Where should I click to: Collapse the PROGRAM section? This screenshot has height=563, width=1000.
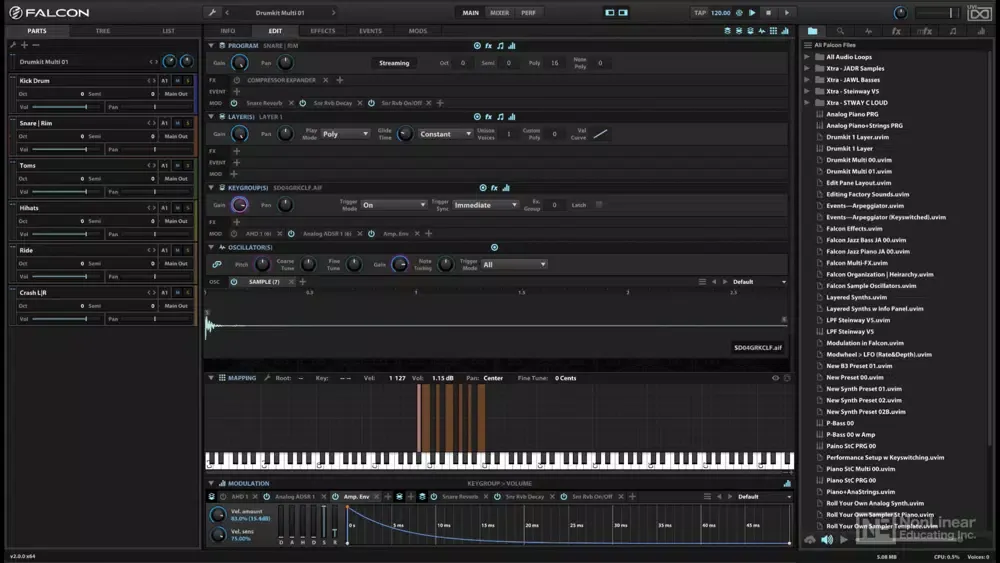point(211,45)
